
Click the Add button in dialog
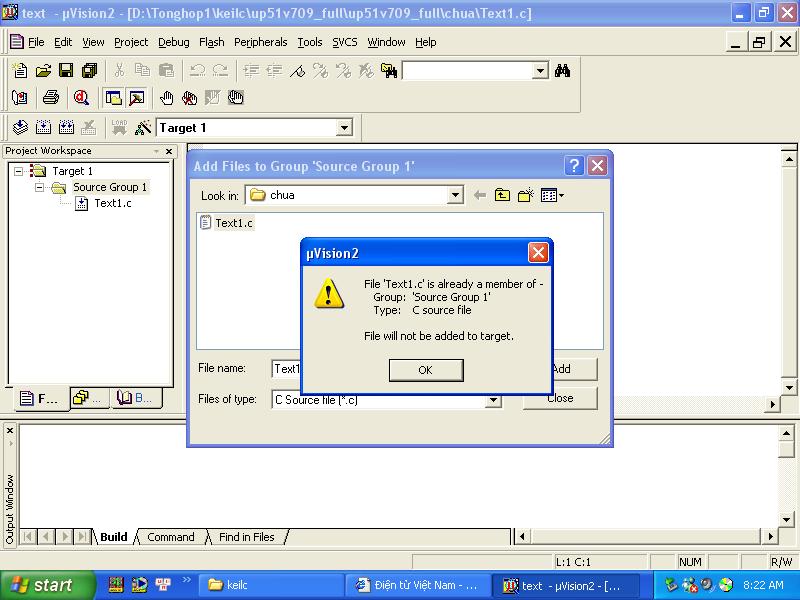pyautogui.click(x=575, y=369)
